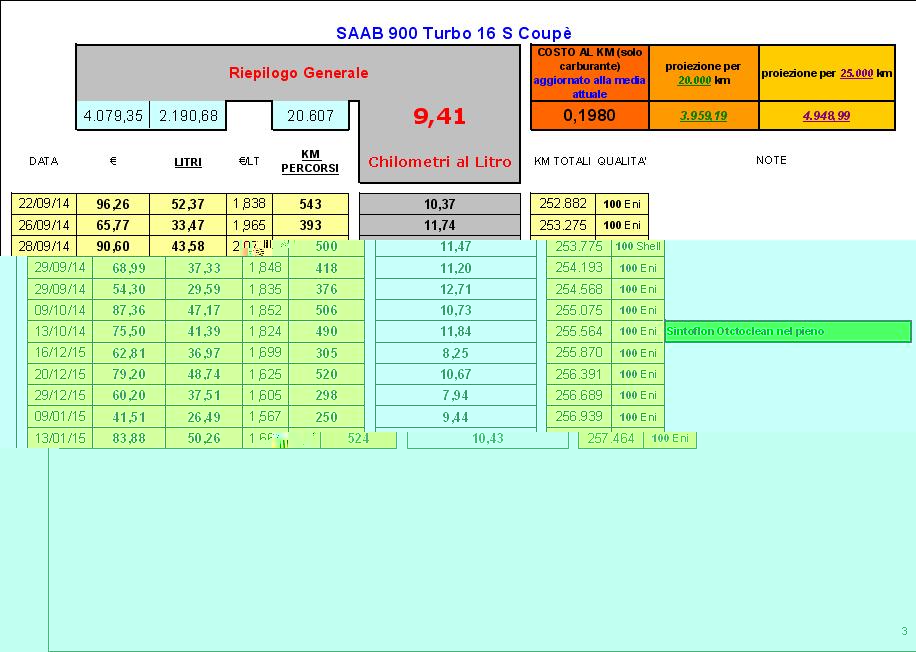This screenshot has height=652, width=916.
Task: Select the KM PERCORSI column header
Action: [310, 162]
